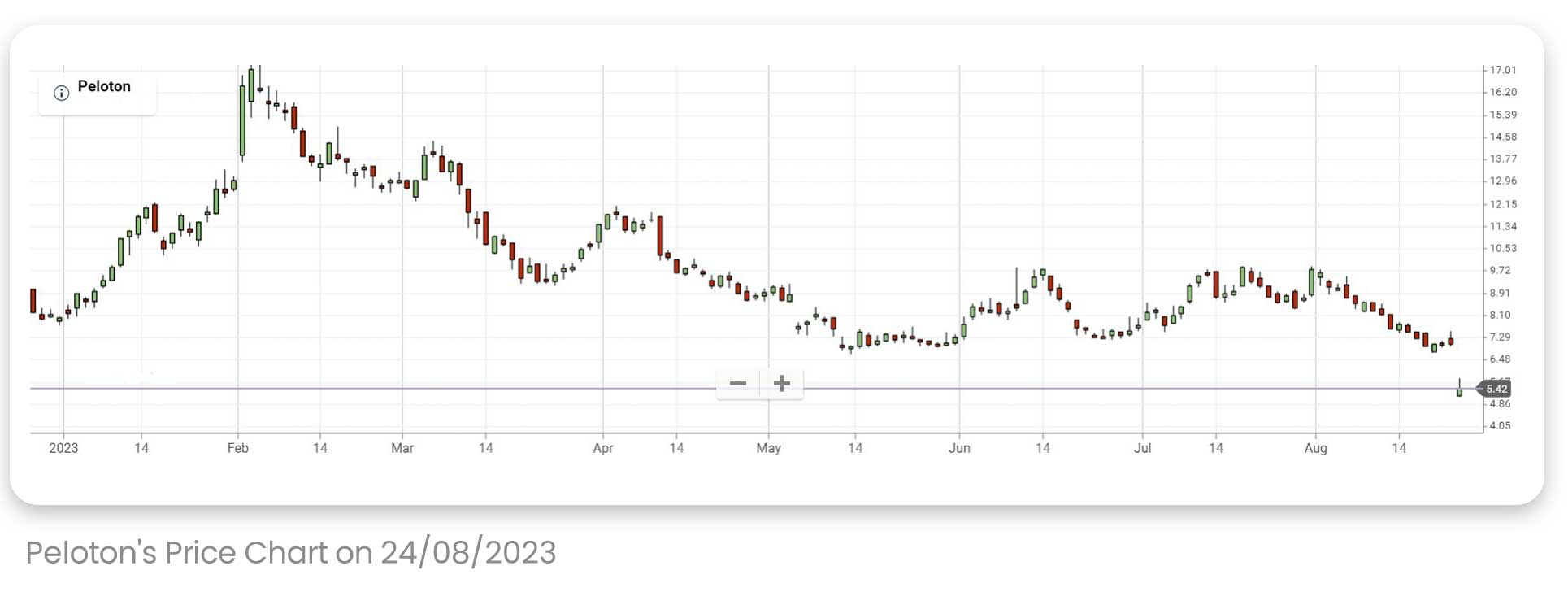The width and height of the screenshot is (1568, 605).
Task: Click the 'Apr' date axis label
Action: (603, 448)
